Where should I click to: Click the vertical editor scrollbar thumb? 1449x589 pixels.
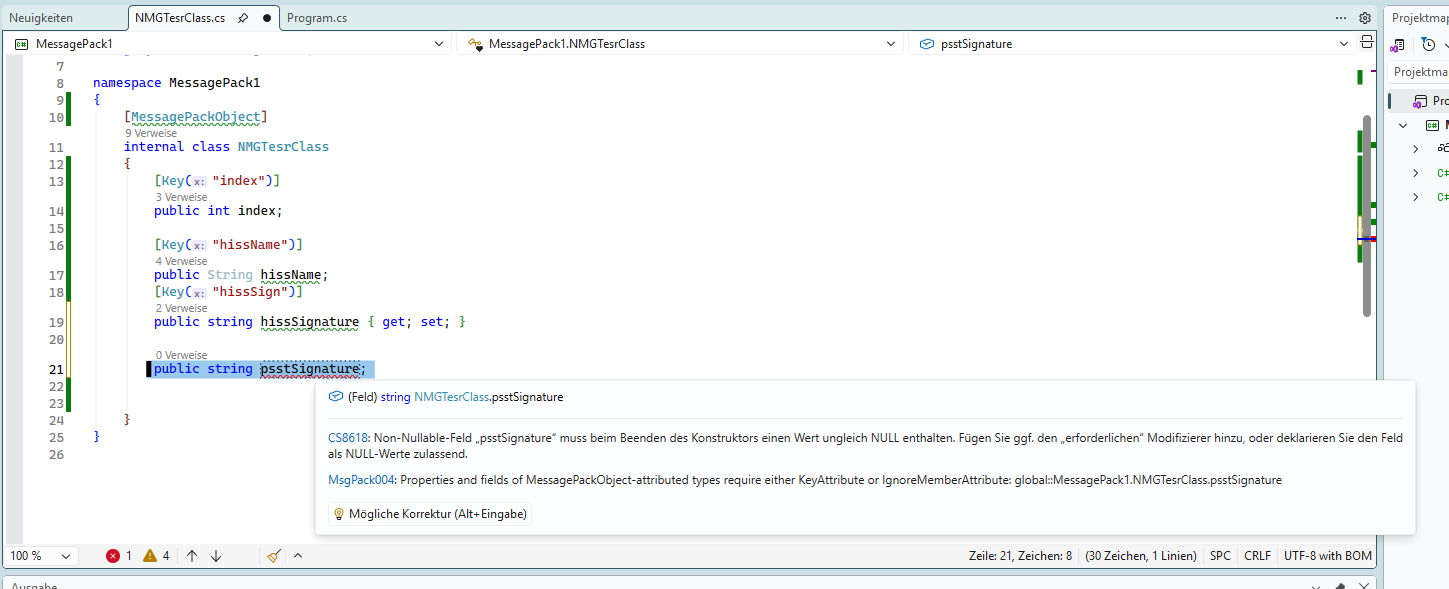[1366, 215]
